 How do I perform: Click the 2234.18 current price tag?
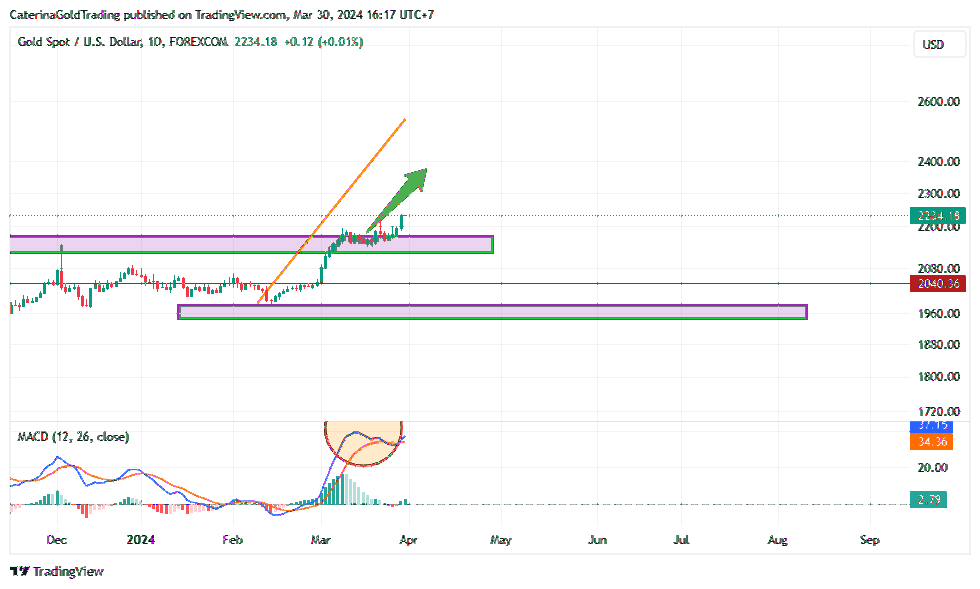pyautogui.click(x=938, y=216)
